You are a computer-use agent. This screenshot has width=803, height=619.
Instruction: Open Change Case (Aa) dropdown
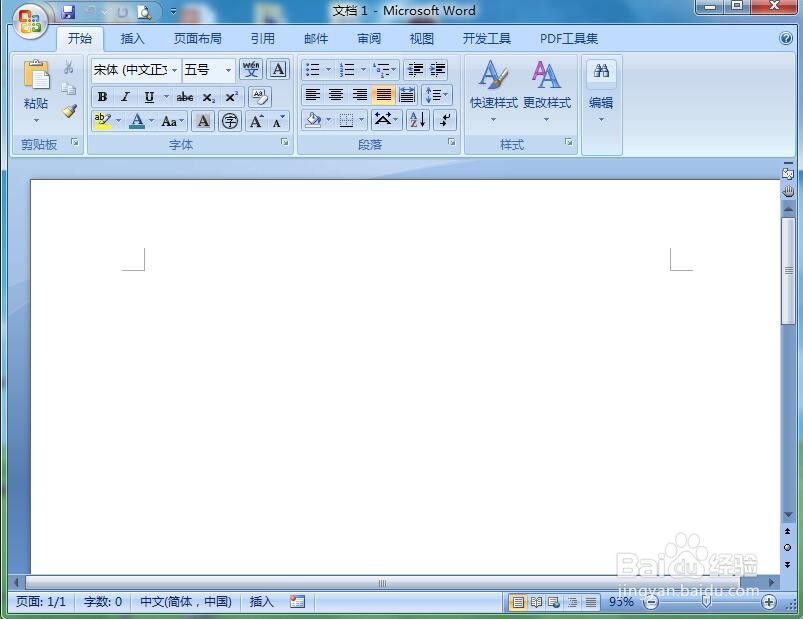pos(172,121)
